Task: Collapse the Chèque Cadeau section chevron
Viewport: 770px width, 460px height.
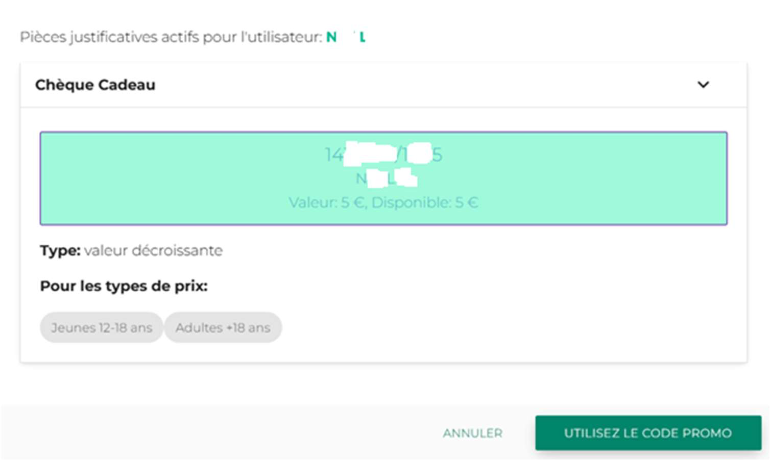Action: coord(703,85)
